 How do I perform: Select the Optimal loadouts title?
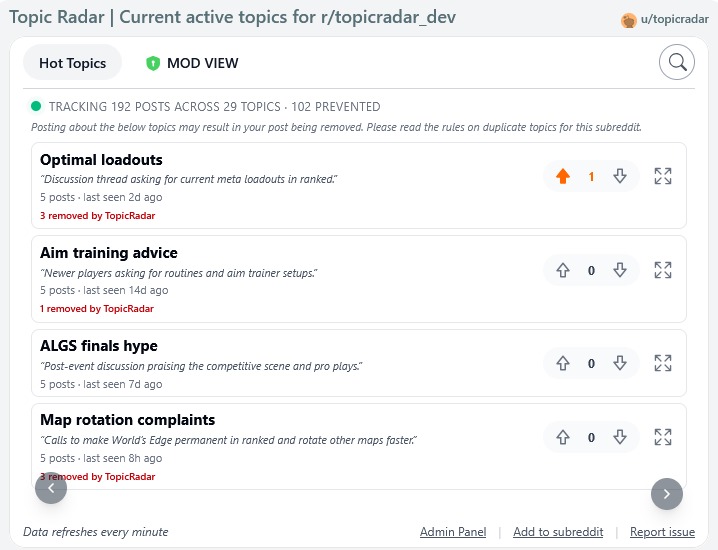coord(101,160)
